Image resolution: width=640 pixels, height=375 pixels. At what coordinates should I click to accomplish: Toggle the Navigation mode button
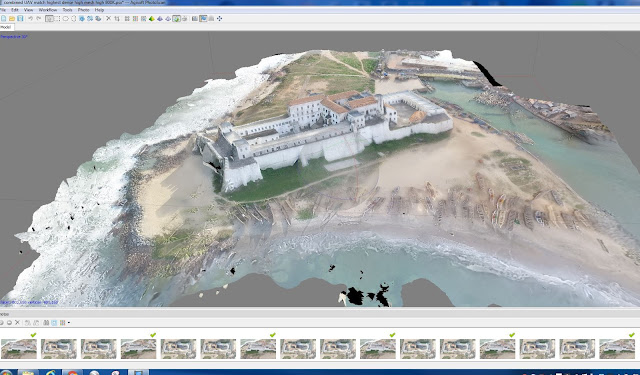pos(49,19)
